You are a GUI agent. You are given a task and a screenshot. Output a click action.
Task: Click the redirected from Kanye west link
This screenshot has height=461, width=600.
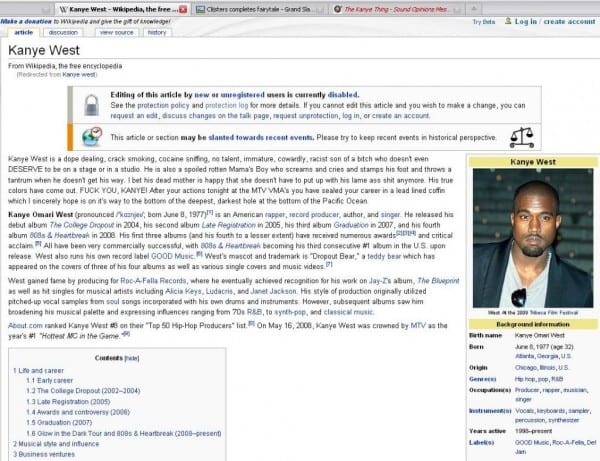coord(80,75)
